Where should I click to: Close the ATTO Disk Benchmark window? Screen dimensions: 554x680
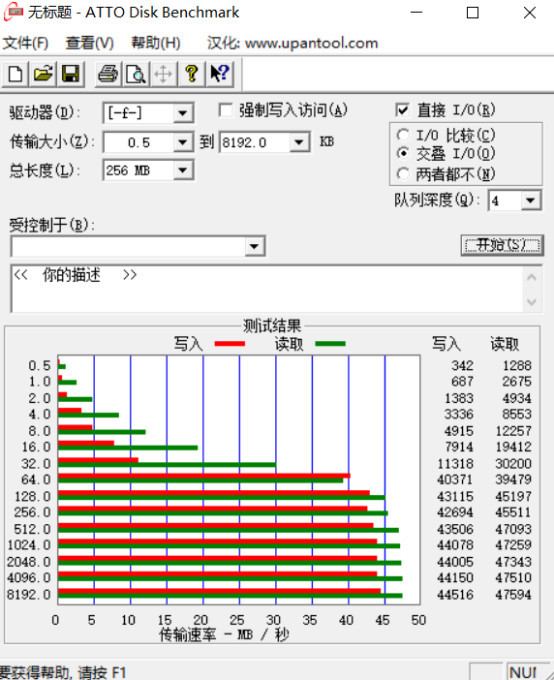pyautogui.click(x=530, y=13)
